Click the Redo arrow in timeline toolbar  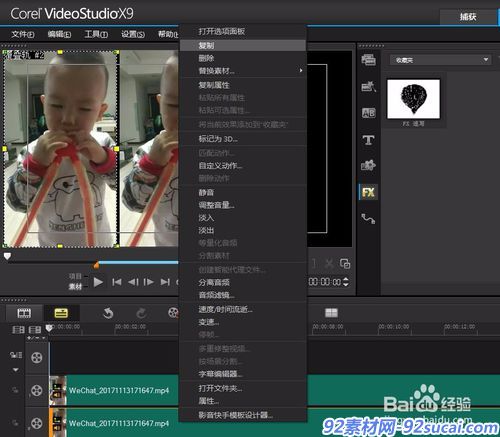click(x=141, y=313)
